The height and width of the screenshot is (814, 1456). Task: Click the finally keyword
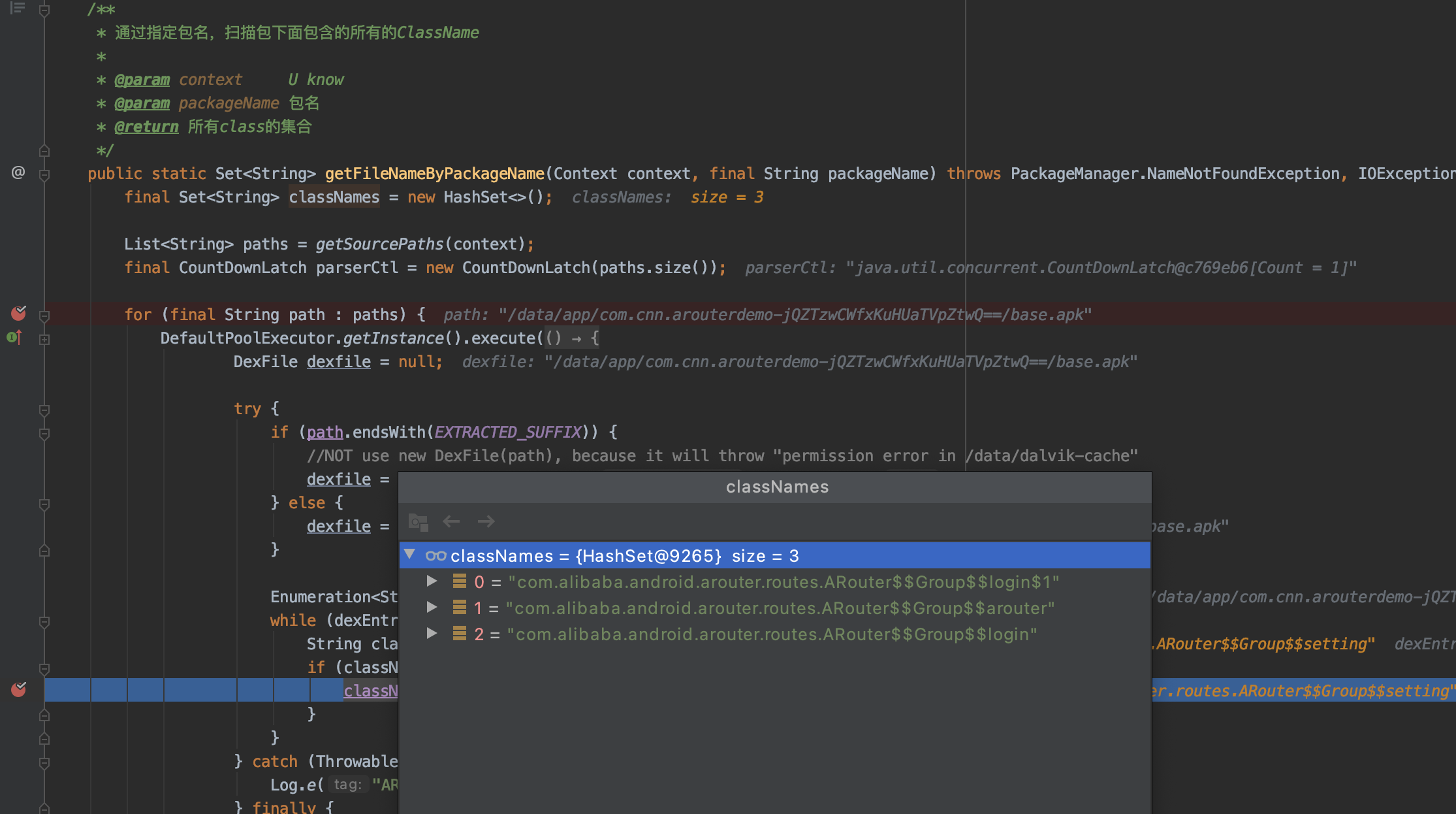[x=284, y=807]
